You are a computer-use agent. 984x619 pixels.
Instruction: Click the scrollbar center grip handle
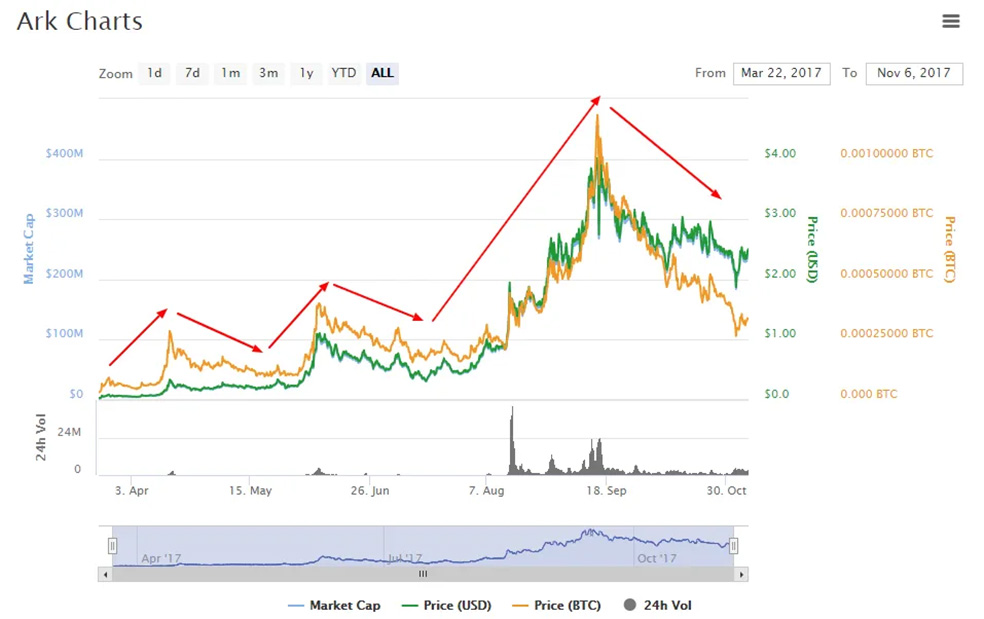click(423, 574)
